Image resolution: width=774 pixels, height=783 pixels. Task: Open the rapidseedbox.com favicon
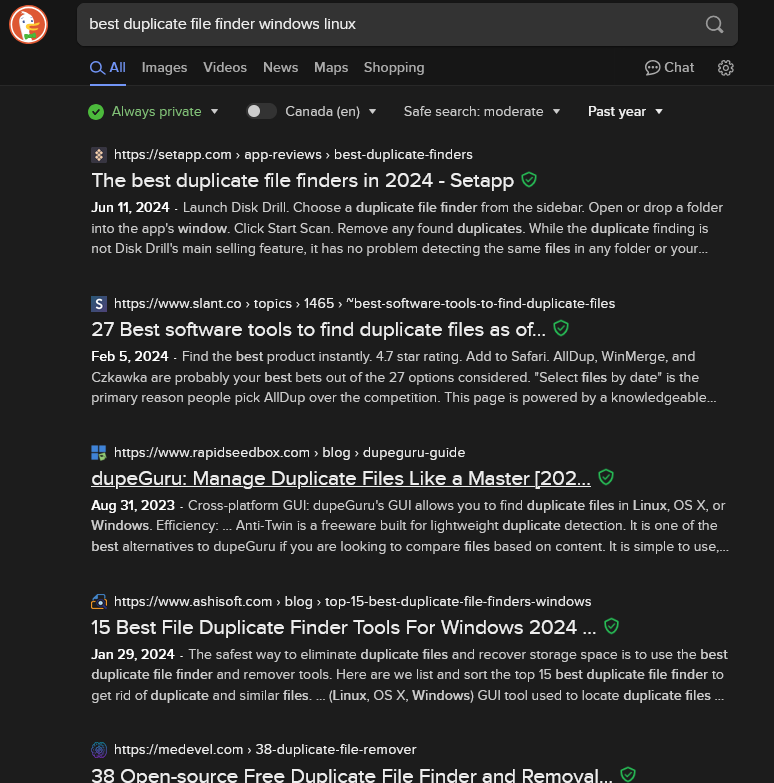pos(99,453)
